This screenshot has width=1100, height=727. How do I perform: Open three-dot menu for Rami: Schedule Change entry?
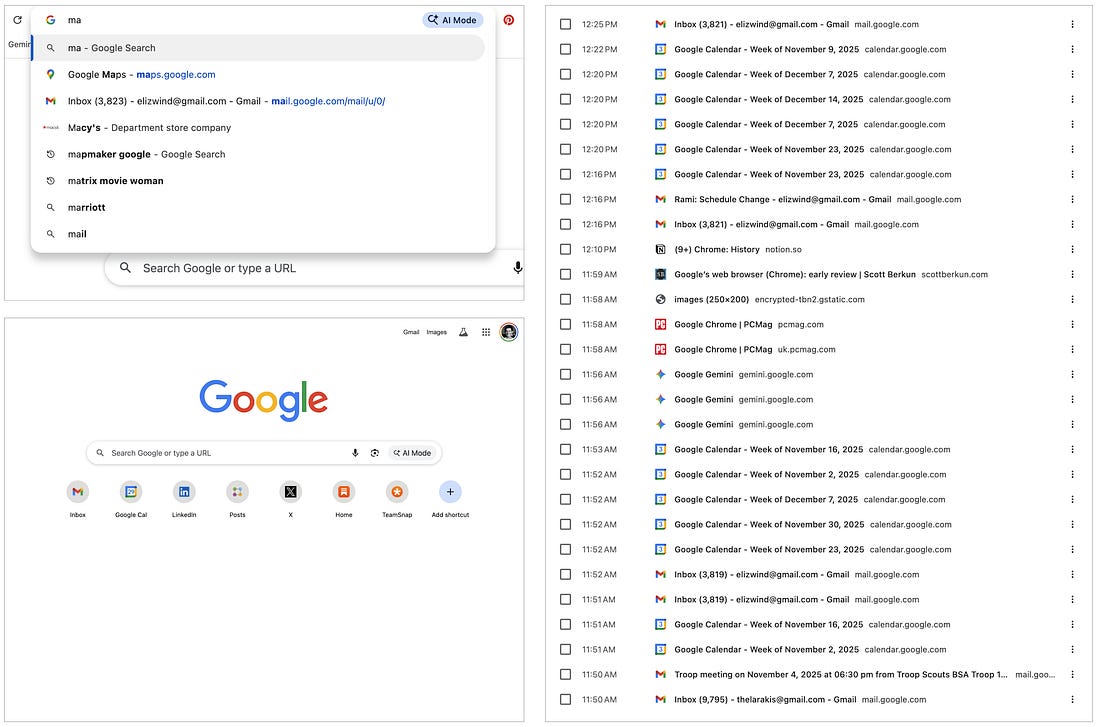coord(1072,199)
